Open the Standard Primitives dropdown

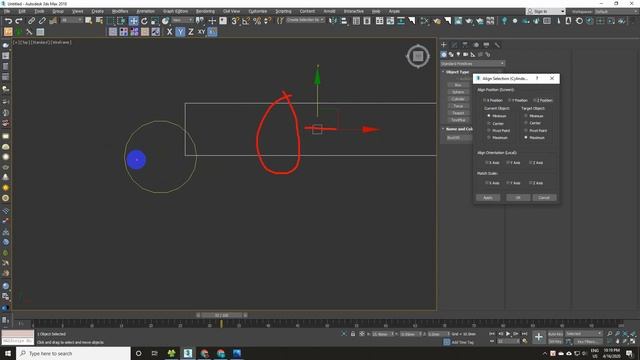(x=472, y=64)
